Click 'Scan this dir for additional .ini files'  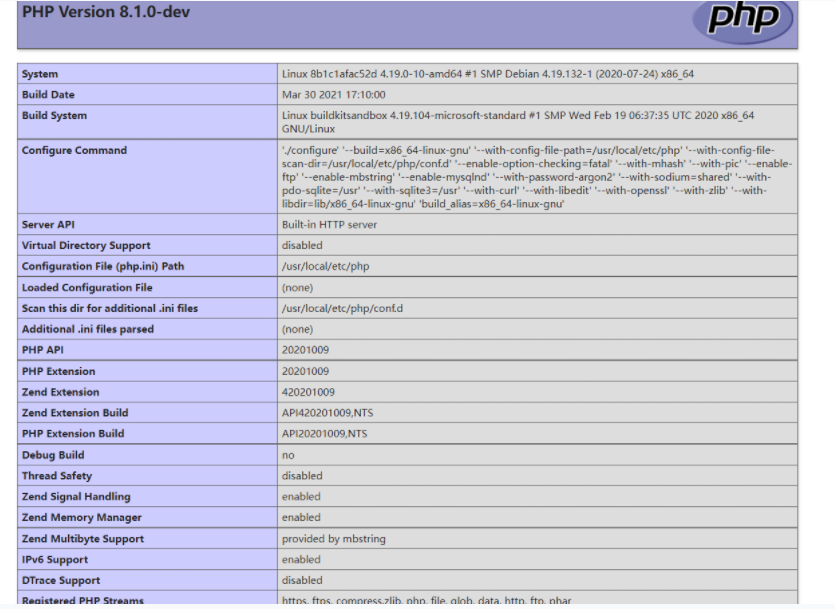coord(110,308)
